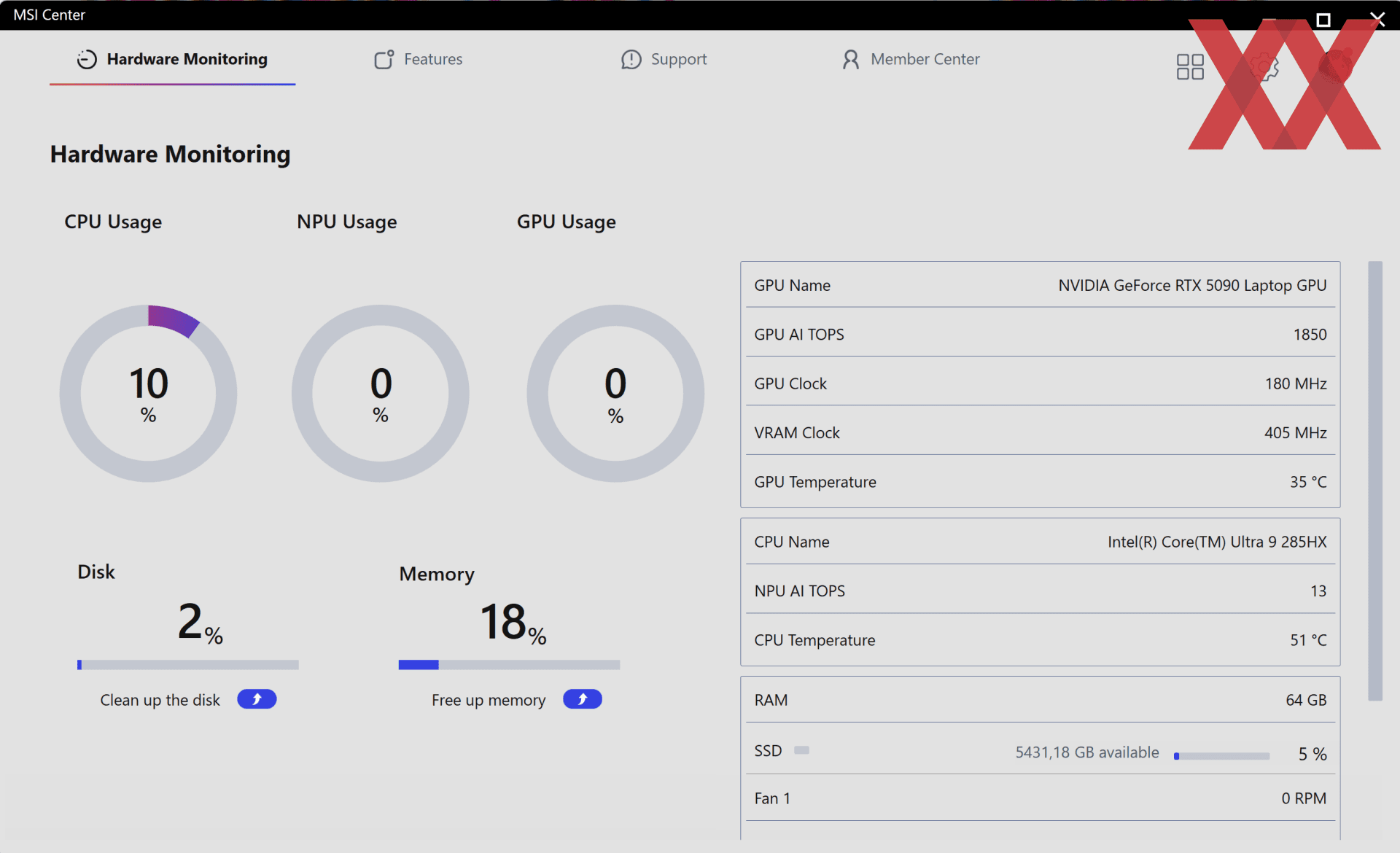Viewport: 1400px width, 853px height.
Task: Click the Support speech bubble icon
Action: [x=631, y=59]
